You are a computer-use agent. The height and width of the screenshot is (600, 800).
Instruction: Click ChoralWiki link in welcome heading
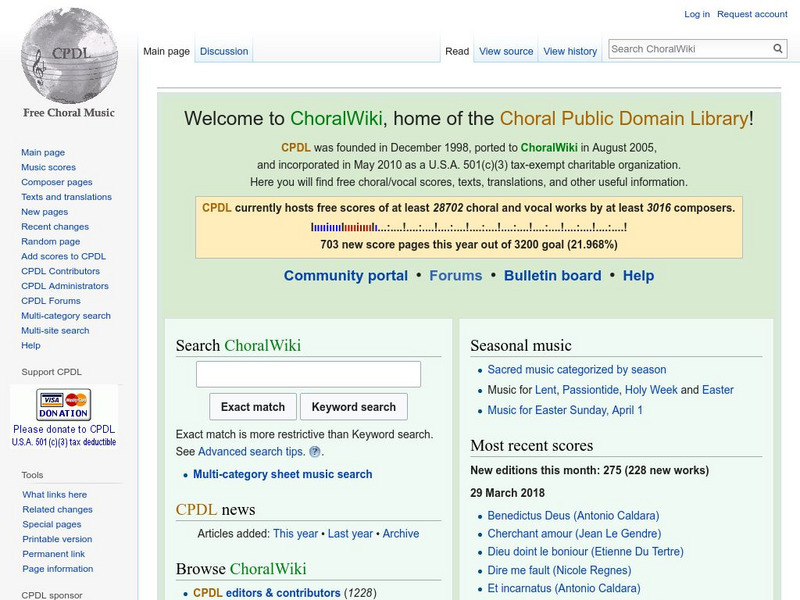(336, 118)
